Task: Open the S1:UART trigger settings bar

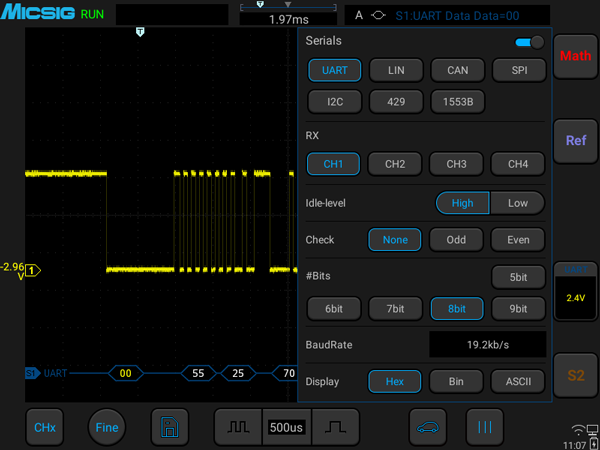Action: 447,16
